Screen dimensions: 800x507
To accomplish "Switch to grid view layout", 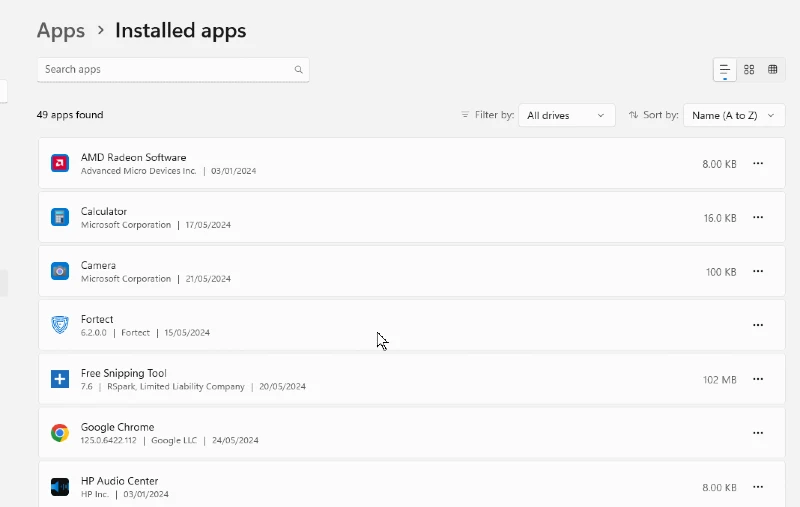I will [x=749, y=70].
